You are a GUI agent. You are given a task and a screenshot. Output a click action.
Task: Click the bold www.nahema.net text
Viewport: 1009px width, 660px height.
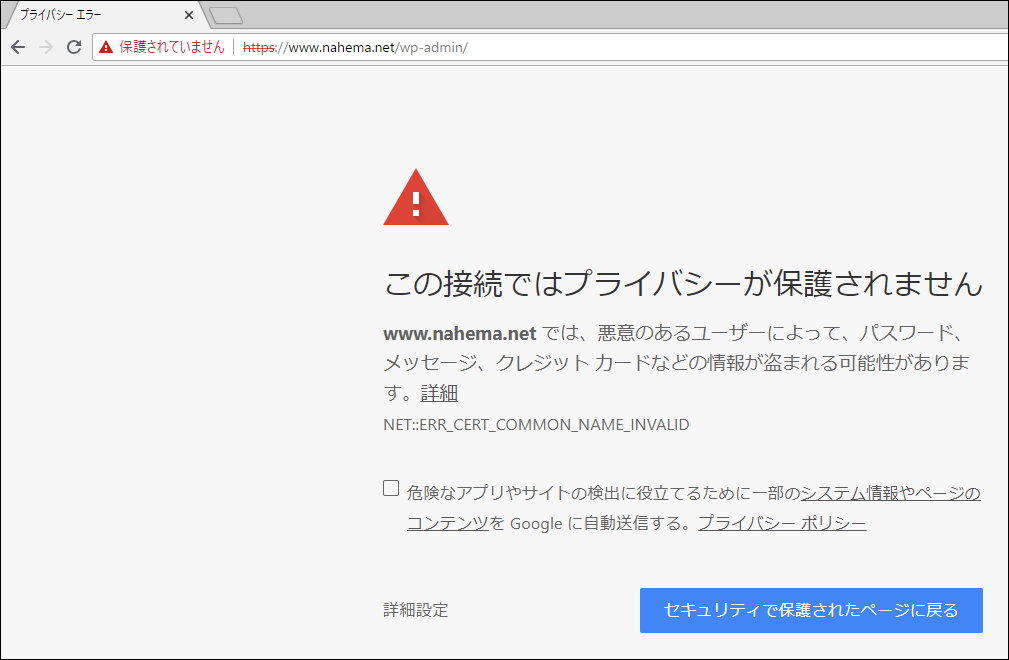pos(459,333)
